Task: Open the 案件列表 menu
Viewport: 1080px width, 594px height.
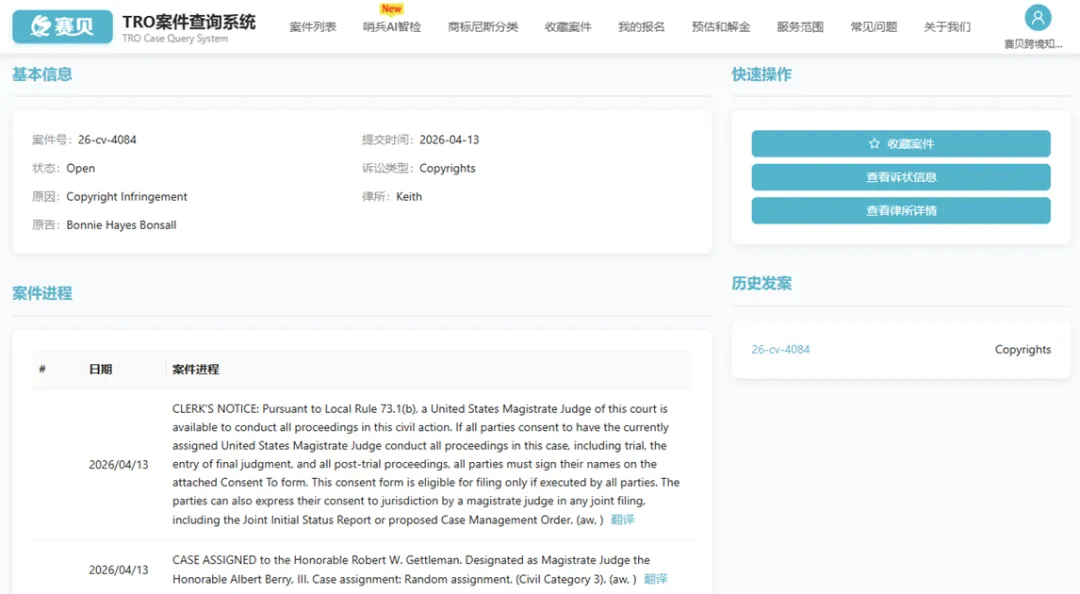Action: (x=313, y=27)
